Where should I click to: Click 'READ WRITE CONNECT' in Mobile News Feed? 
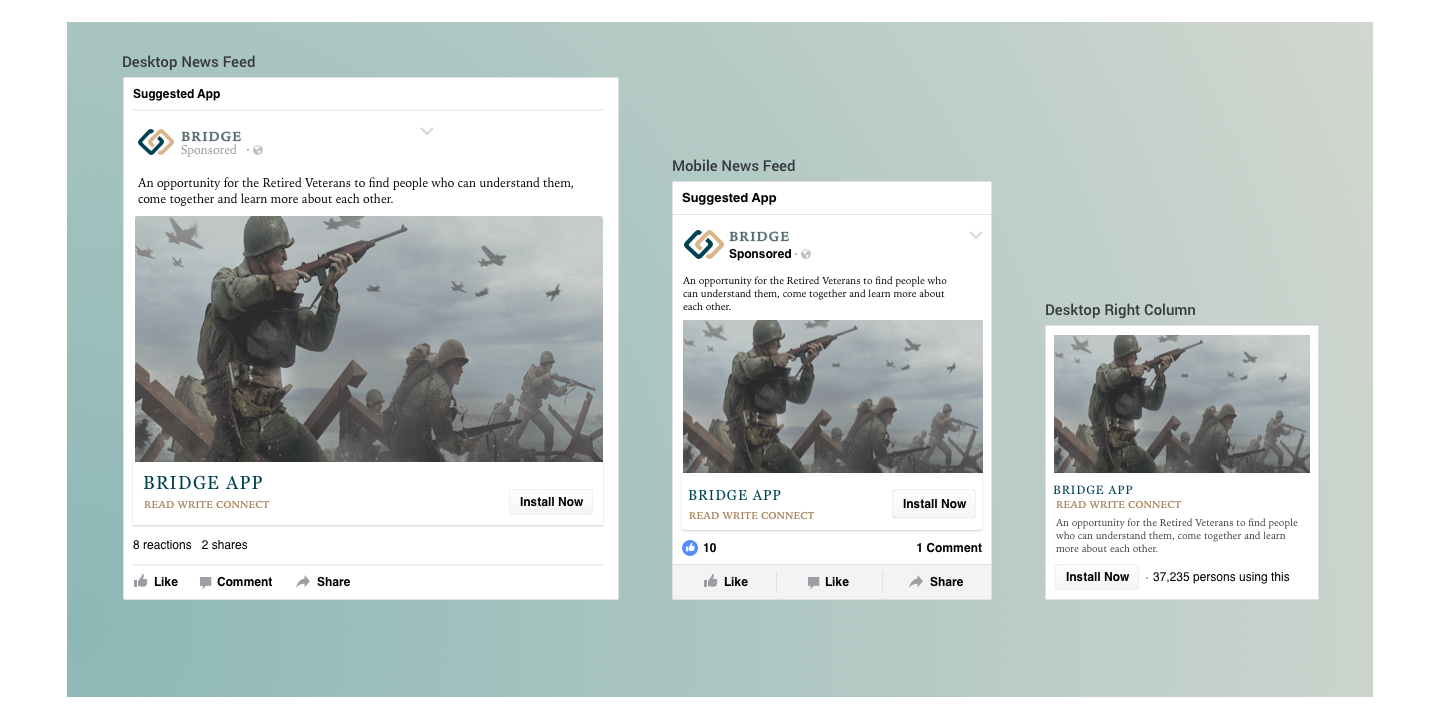(752, 516)
